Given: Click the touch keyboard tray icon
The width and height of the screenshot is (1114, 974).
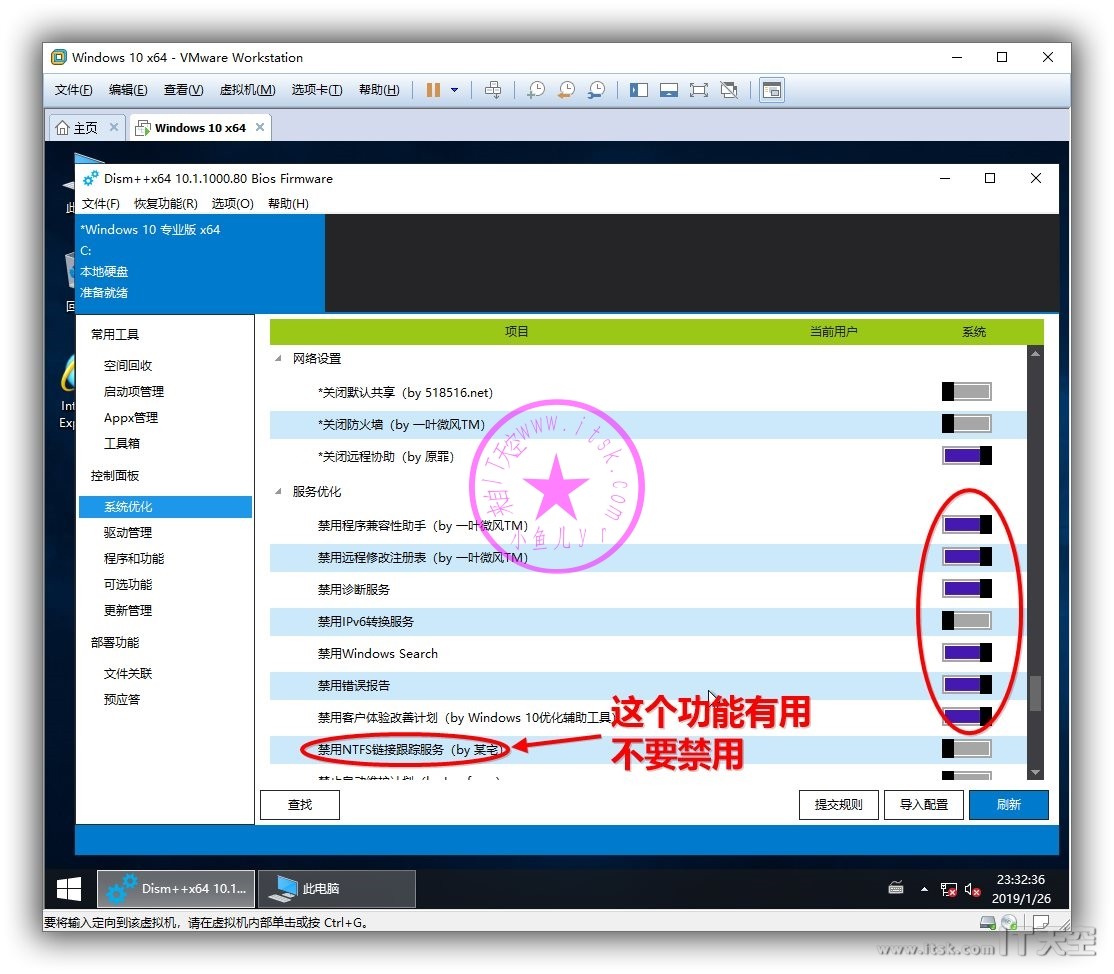Looking at the screenshot, I should point(896,887).
